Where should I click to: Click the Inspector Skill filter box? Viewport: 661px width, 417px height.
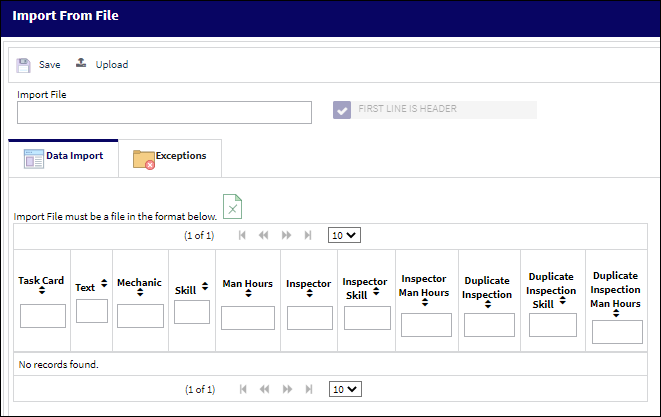[x=367, y=318]
